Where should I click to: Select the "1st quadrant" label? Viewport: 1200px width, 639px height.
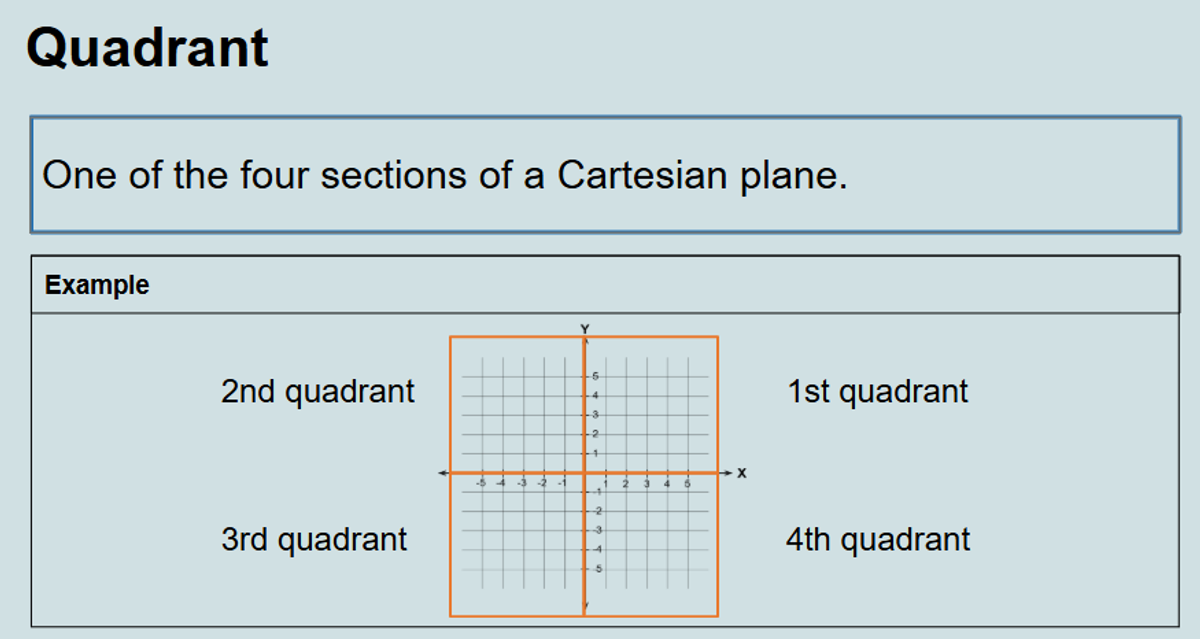pyautogui.click(x=877, y=391)
